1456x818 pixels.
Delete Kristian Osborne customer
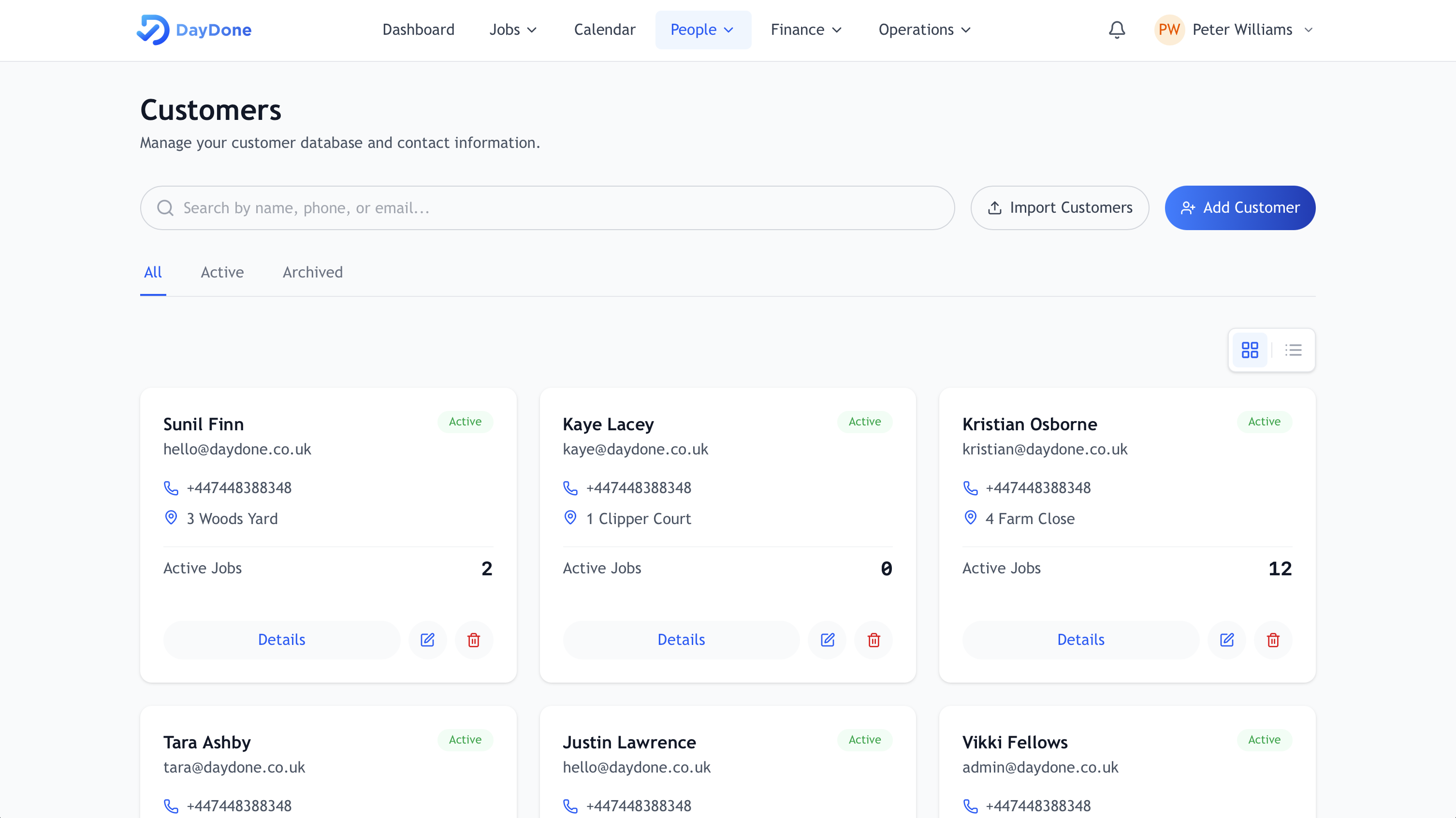pyautogui.click(x=1273, y=640)
